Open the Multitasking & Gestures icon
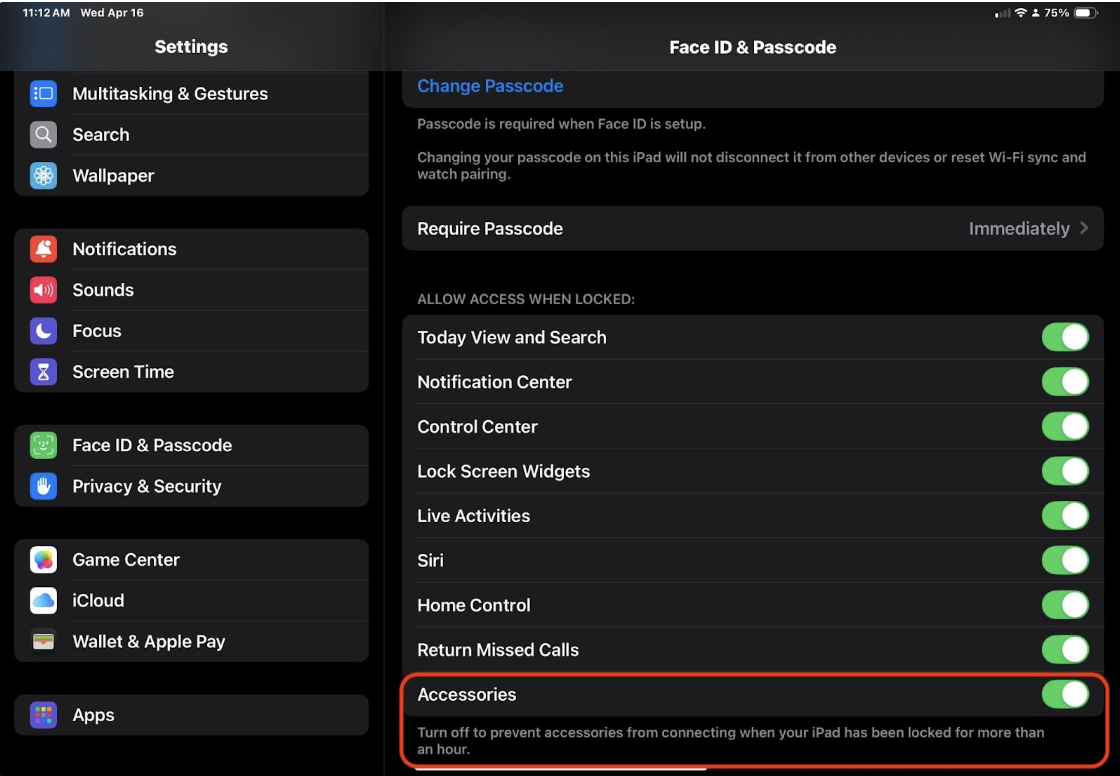 [44, 94]
